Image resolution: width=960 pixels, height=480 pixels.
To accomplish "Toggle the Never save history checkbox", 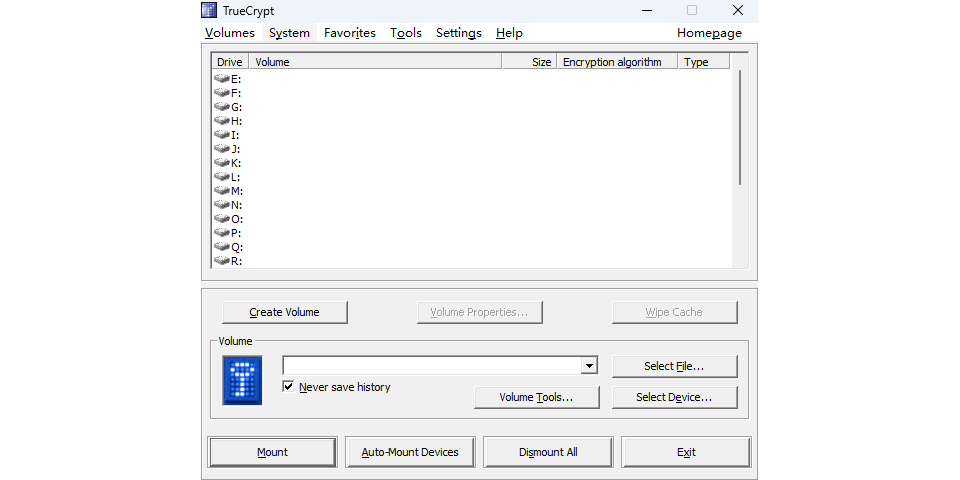I will point(288,387).
